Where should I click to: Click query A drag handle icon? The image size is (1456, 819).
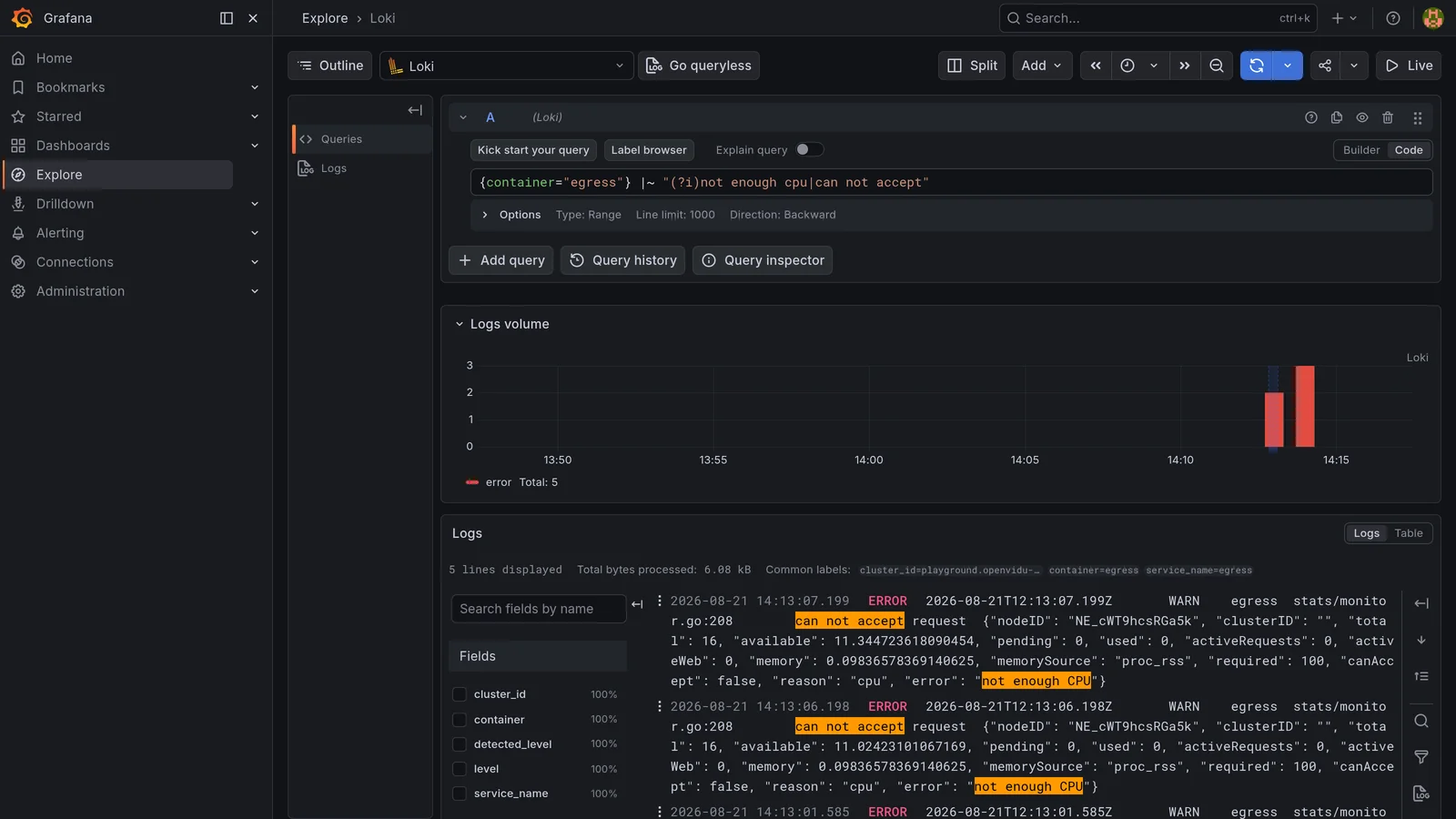click(x=1417, y=117)
